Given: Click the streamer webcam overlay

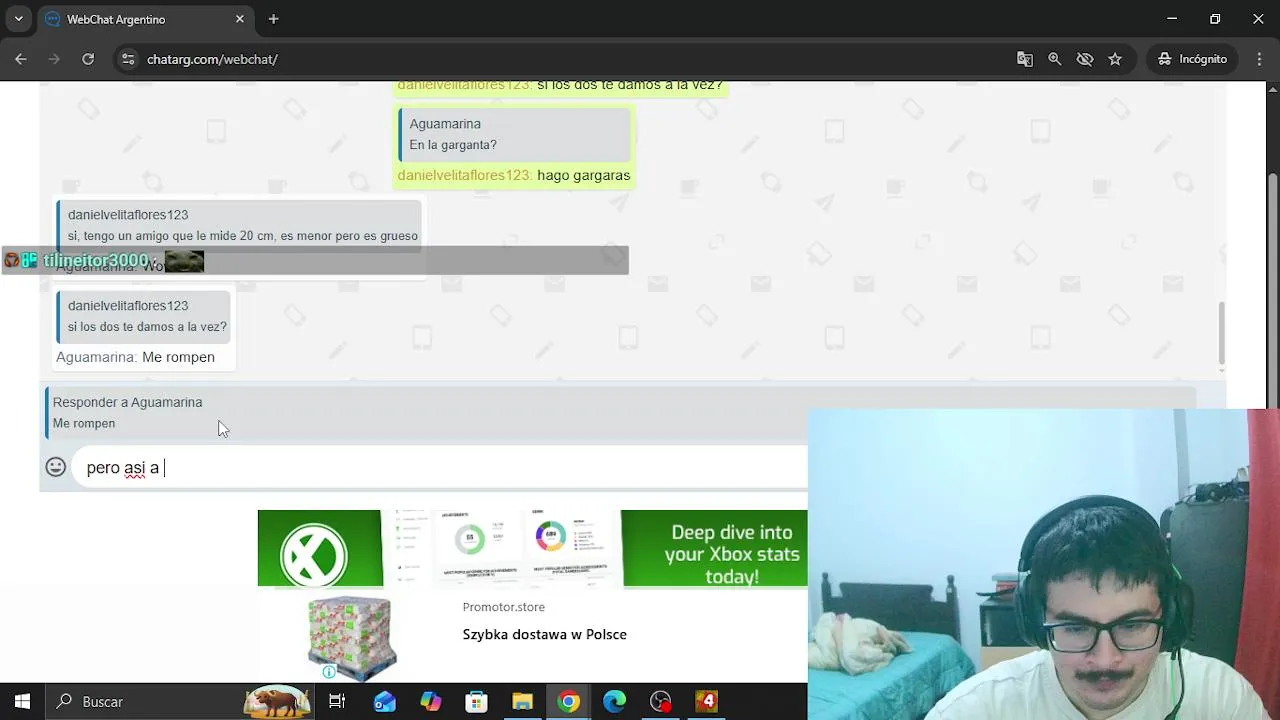Looking at the screenshot, I should point(1044,564).
